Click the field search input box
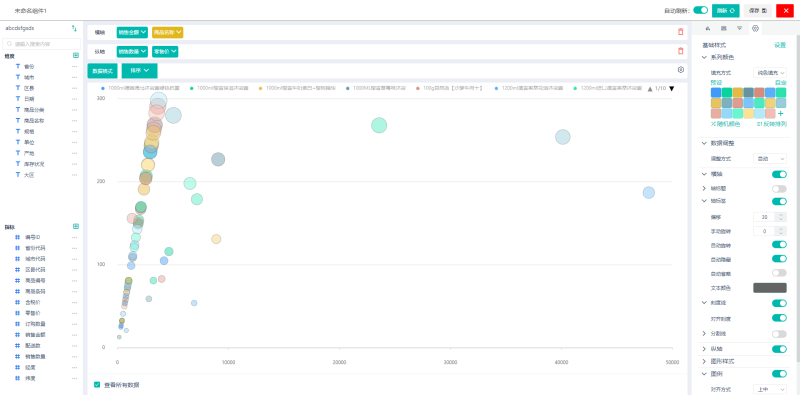800x395 pixels. pyautogui.click(x=42, y=44)
